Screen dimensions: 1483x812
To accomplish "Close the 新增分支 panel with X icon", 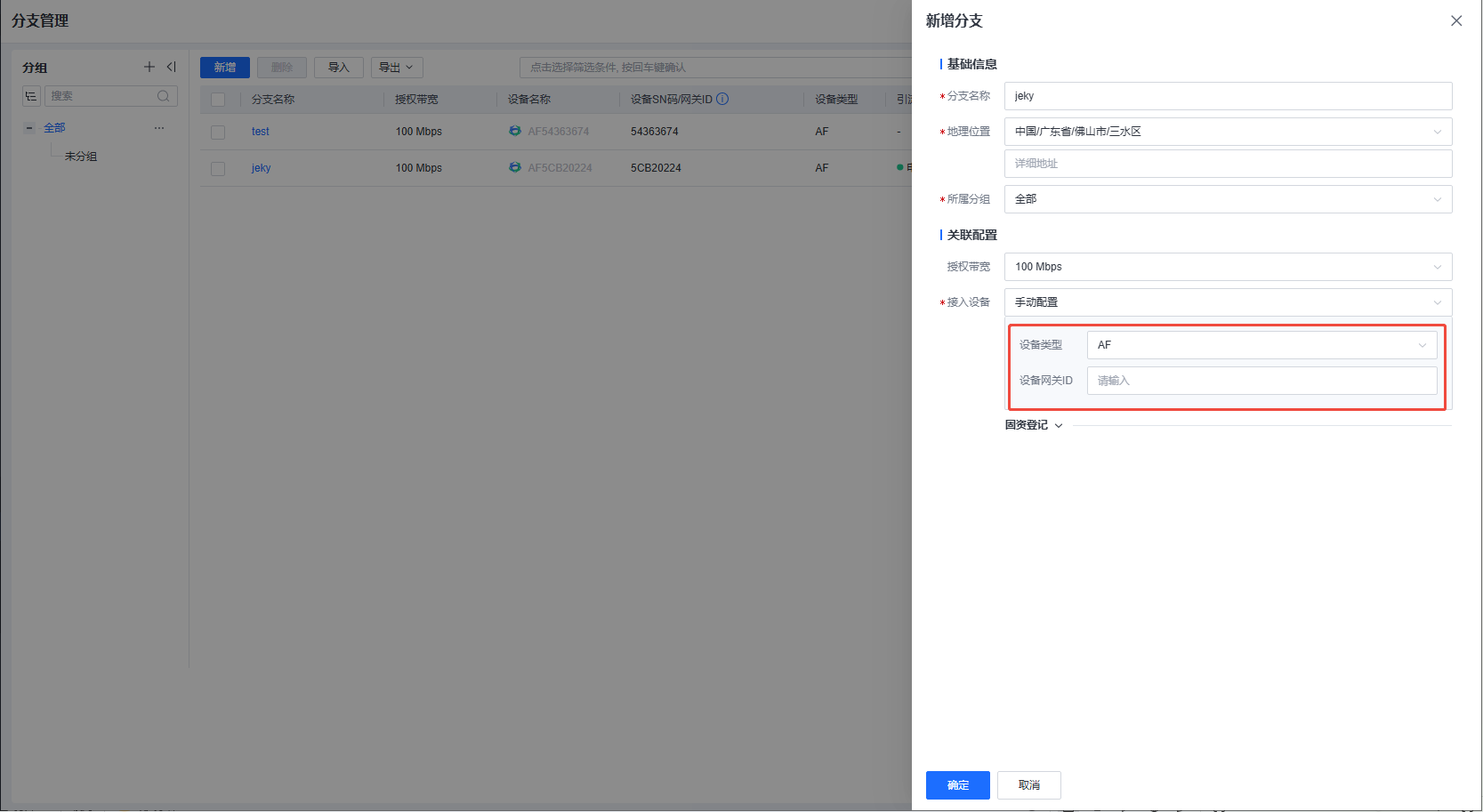I will 1456,20.
